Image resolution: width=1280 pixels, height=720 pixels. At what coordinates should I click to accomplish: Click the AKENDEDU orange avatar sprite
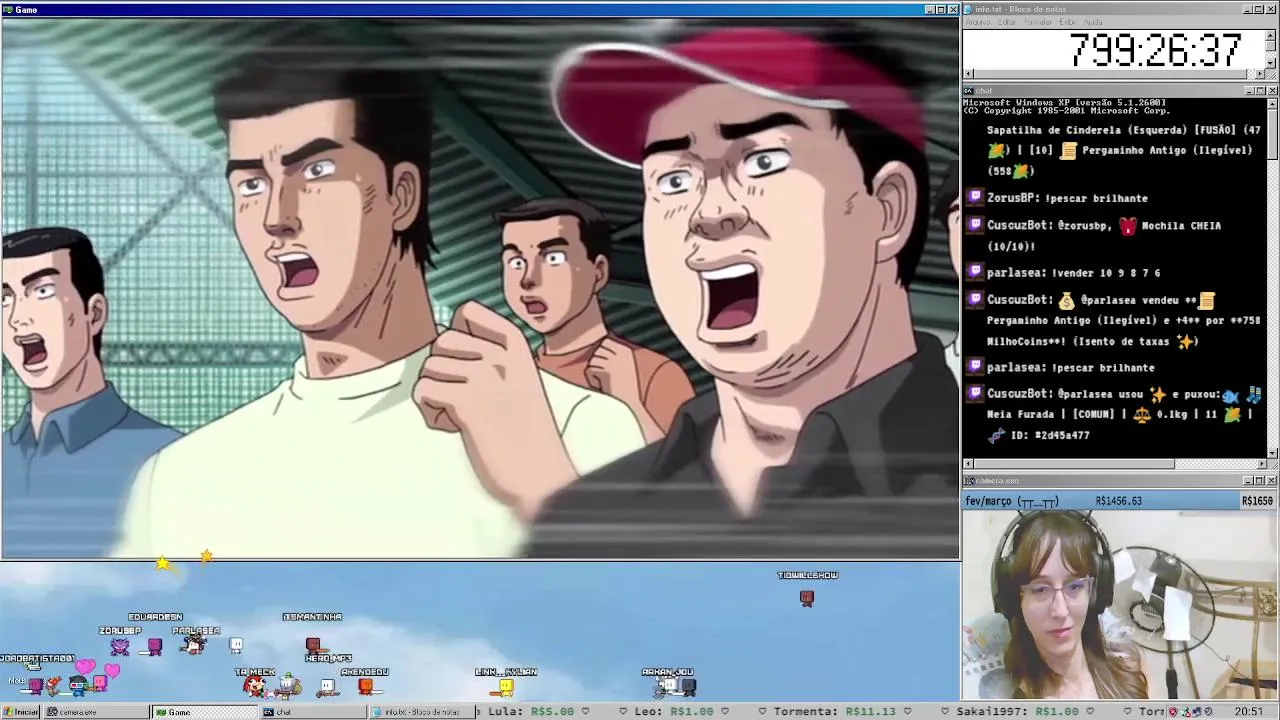pyautogui.click(x=365, y=686)
